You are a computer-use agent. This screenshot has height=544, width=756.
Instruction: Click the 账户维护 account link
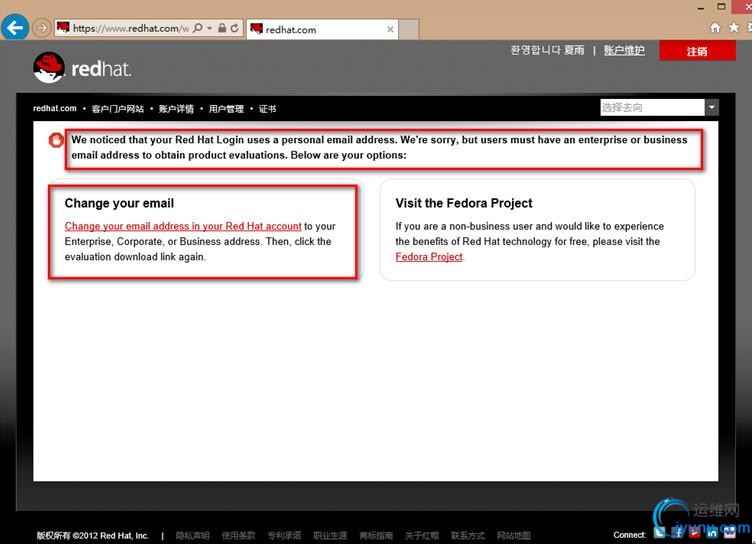pos(624,50)
